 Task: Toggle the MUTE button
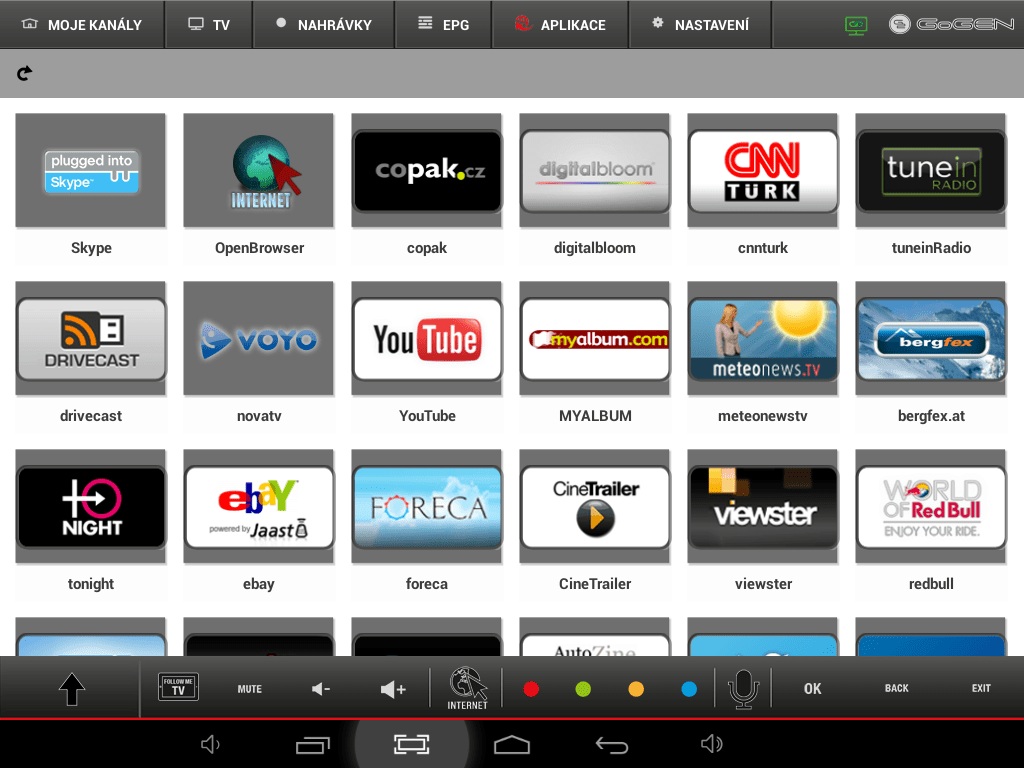click(x=249, y=689)
